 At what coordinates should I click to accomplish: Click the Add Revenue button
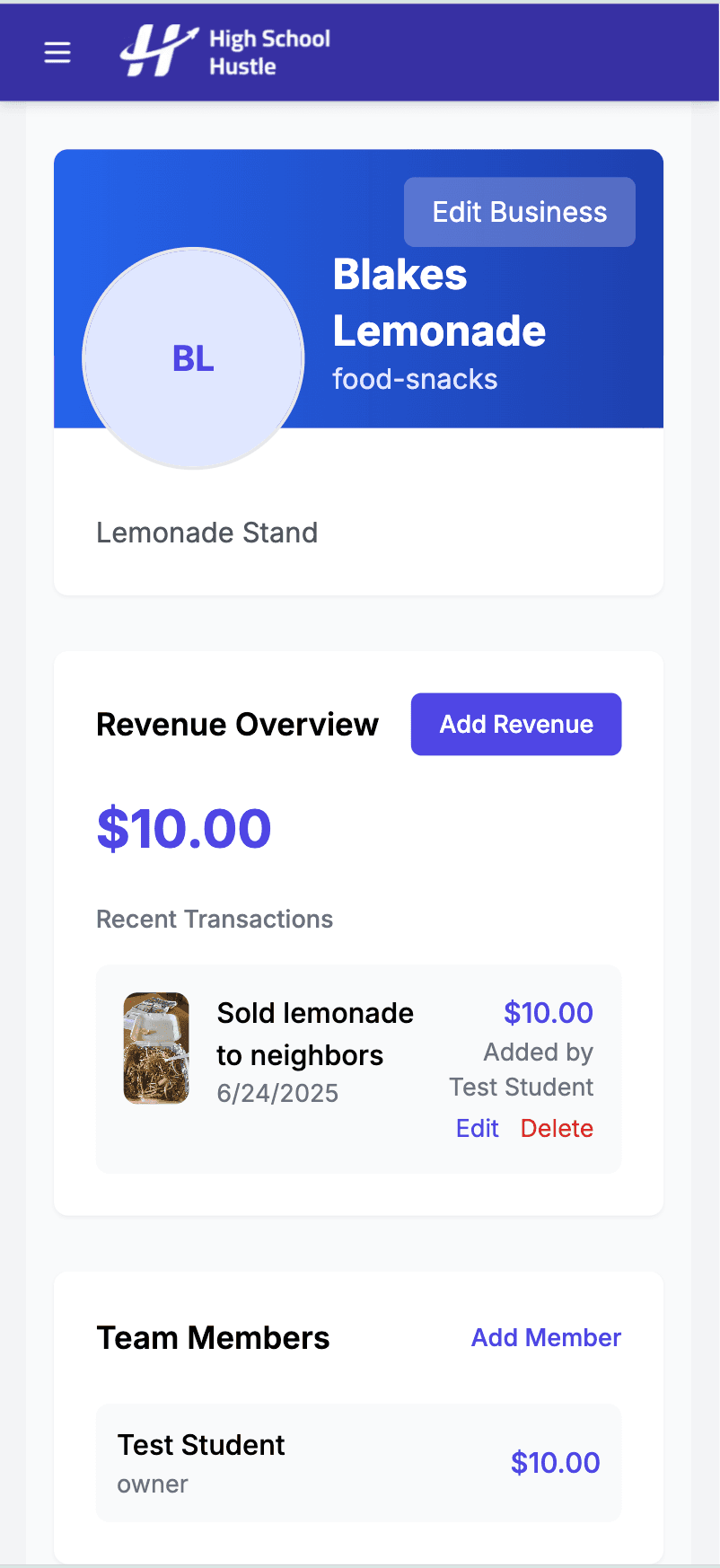(516, 724)
